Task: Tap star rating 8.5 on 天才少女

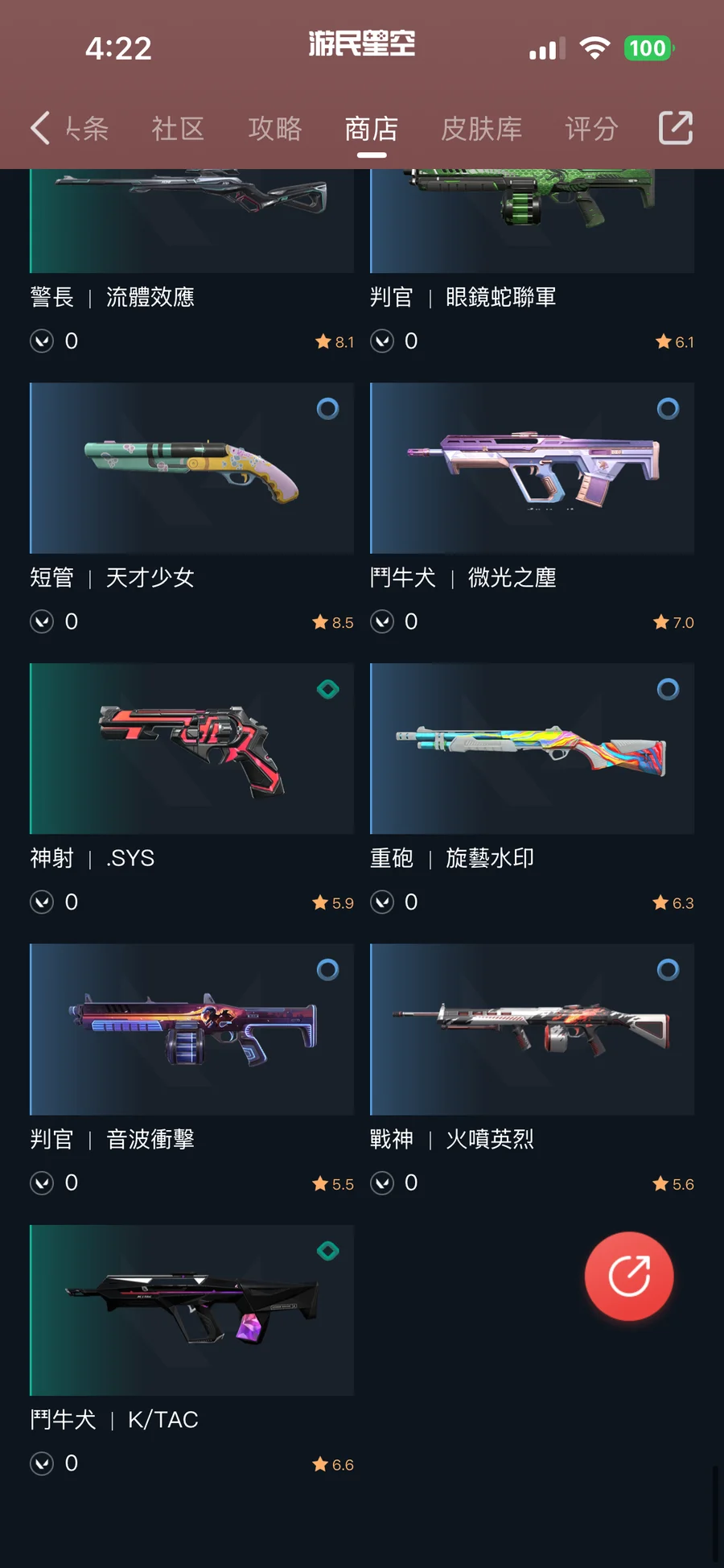Action: click(333, 622)
